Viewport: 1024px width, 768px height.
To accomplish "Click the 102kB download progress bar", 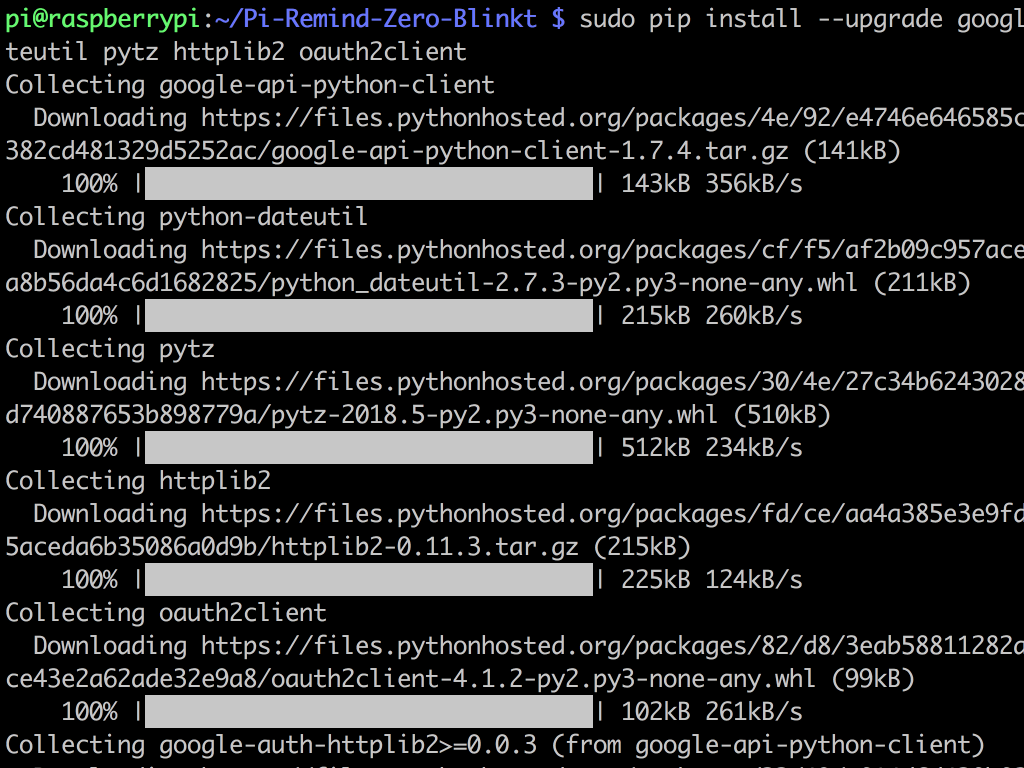I will [368, 711].
